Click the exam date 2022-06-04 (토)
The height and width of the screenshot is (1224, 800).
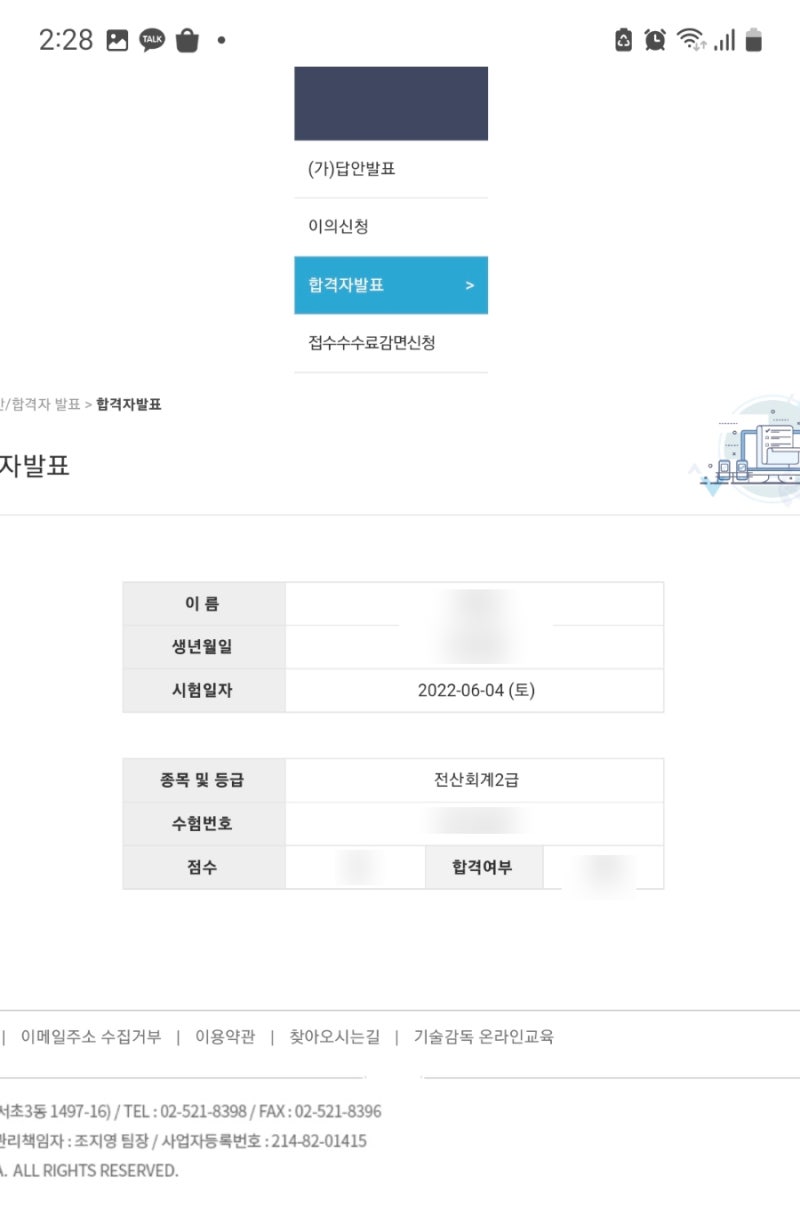click(476, 690)
